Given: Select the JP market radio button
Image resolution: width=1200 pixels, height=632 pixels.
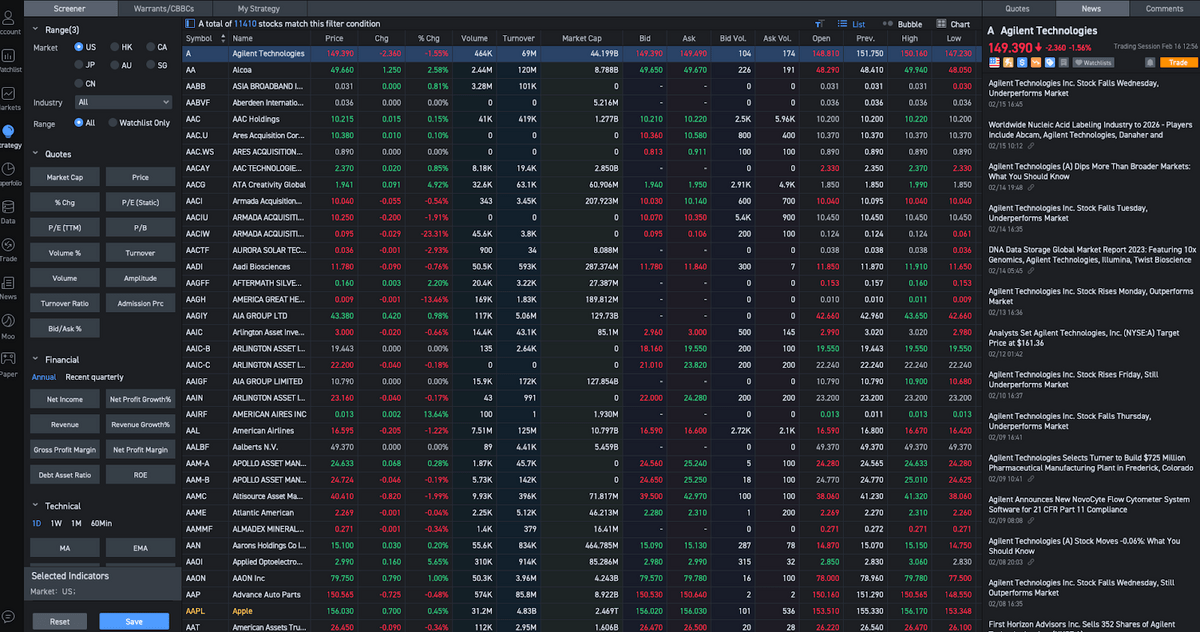Looking at the screenshot, I should point(79,65).
